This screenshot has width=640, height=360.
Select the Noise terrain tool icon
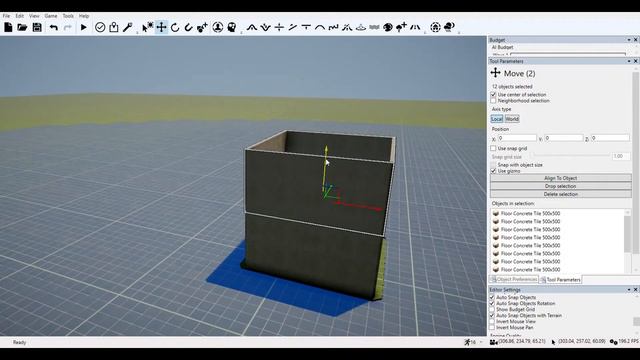click(333, 27)
